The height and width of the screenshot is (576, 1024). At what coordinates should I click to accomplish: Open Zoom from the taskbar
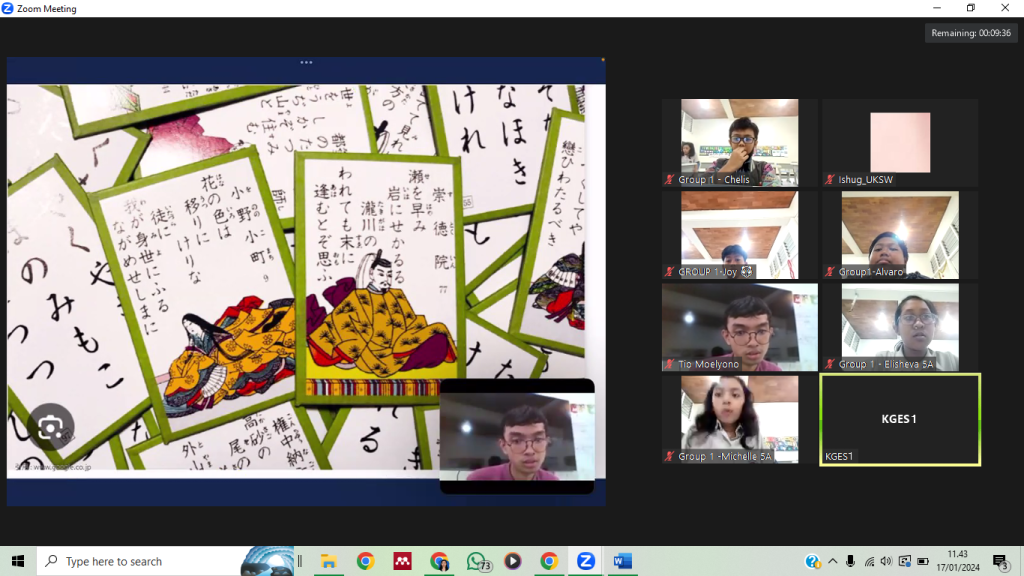586,561
